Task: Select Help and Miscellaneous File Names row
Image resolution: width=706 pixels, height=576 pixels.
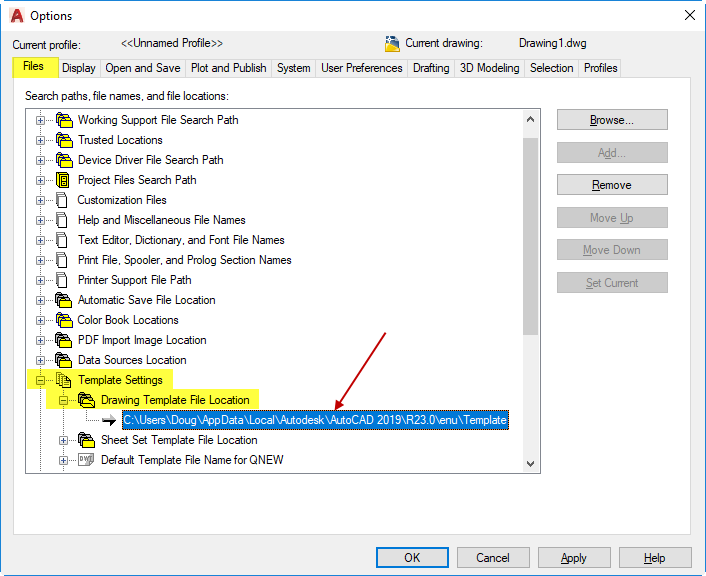Action: click(x=162, y=220)
